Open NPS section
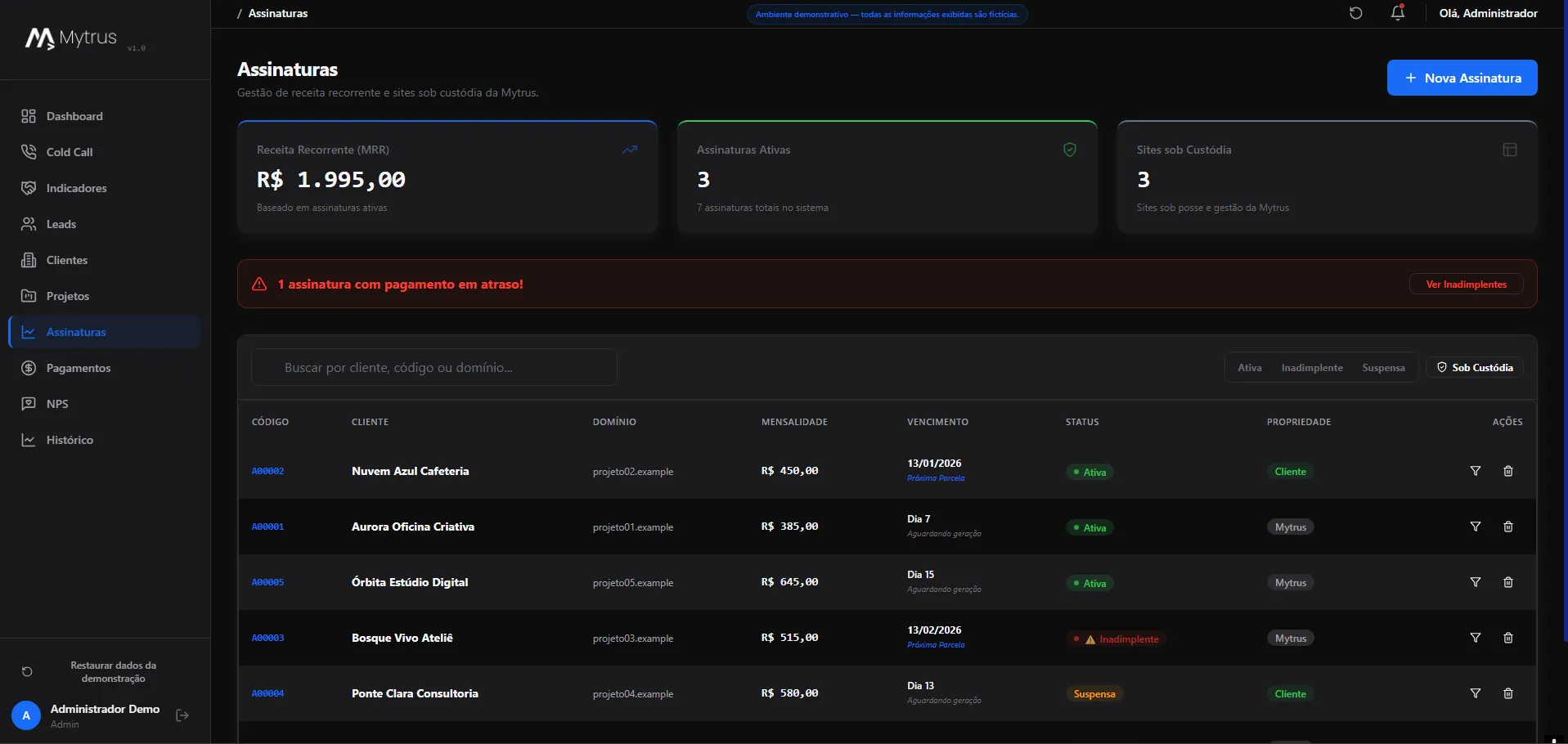 tap(105, 404)
